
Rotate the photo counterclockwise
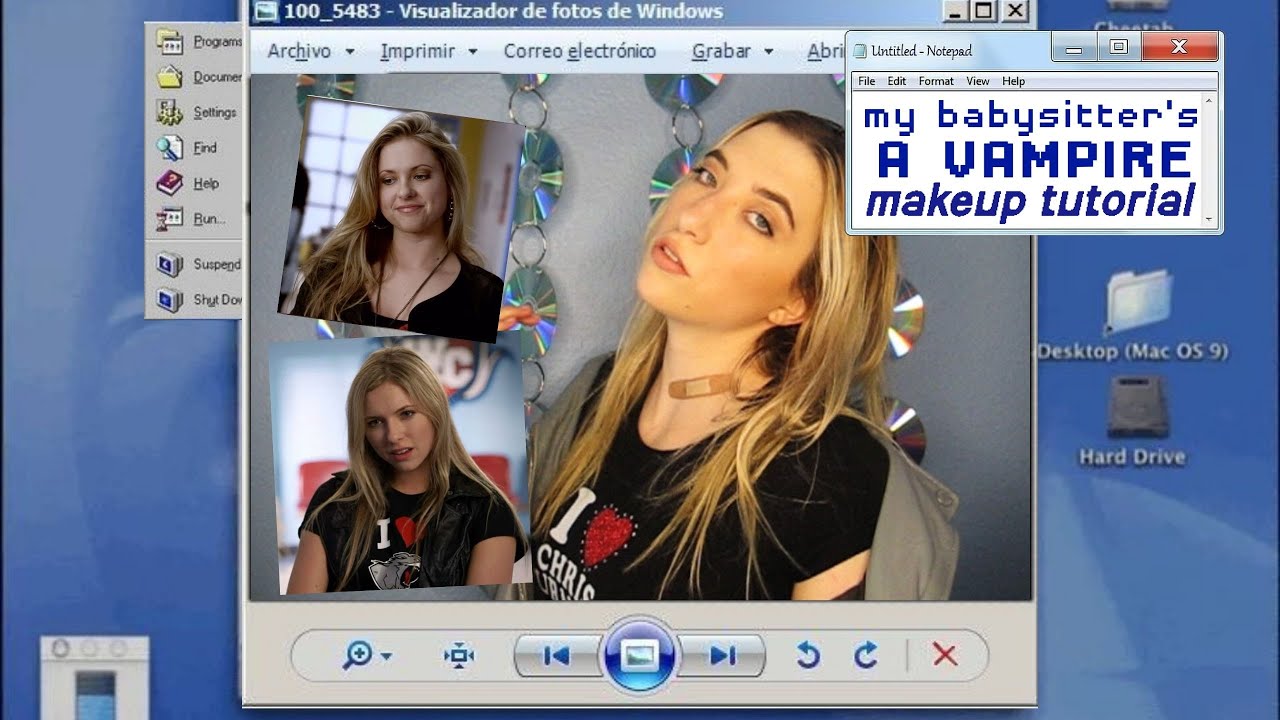coord(808,656)
